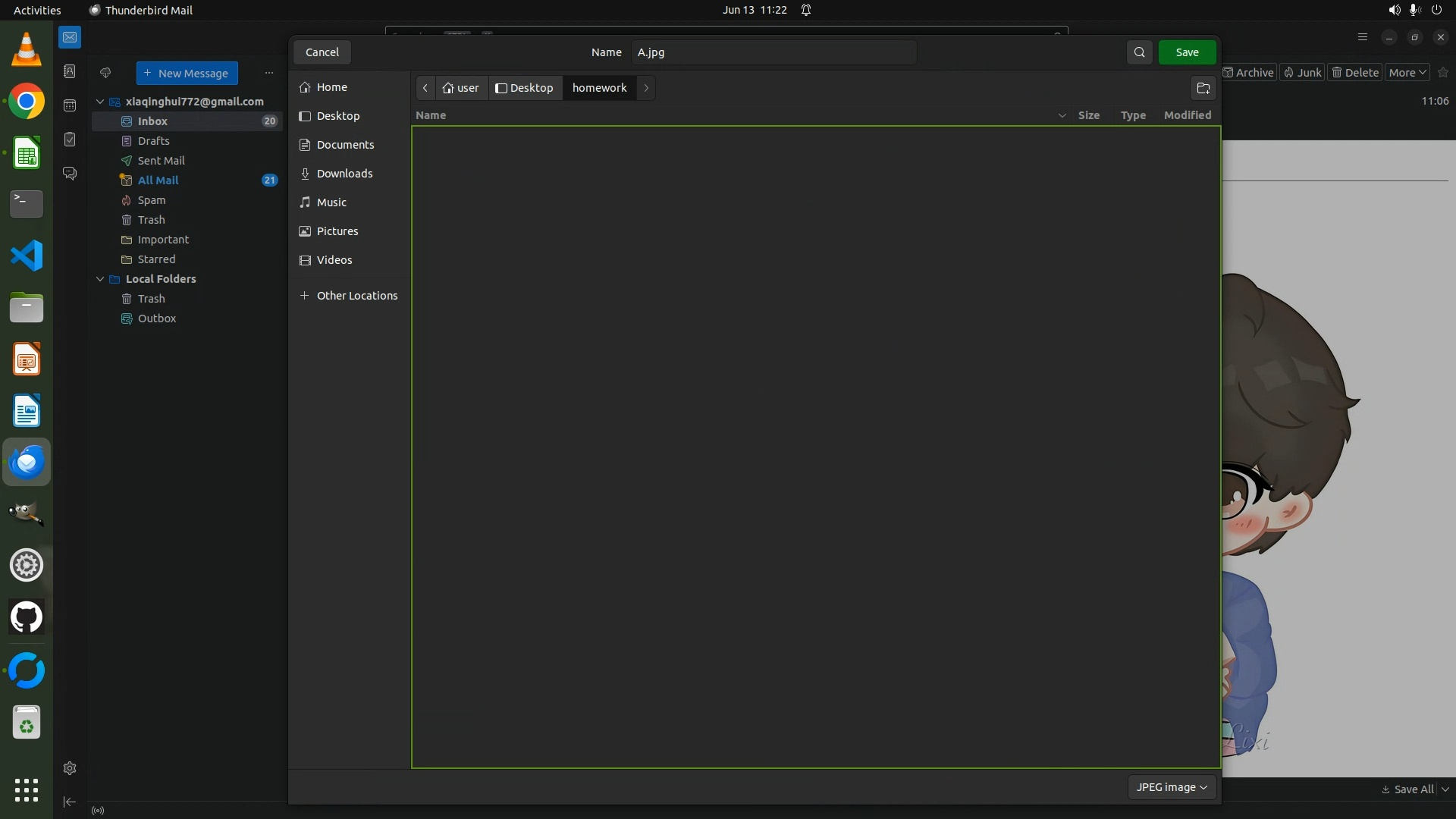Open the Chat sidebar icon

pos(70,174)
